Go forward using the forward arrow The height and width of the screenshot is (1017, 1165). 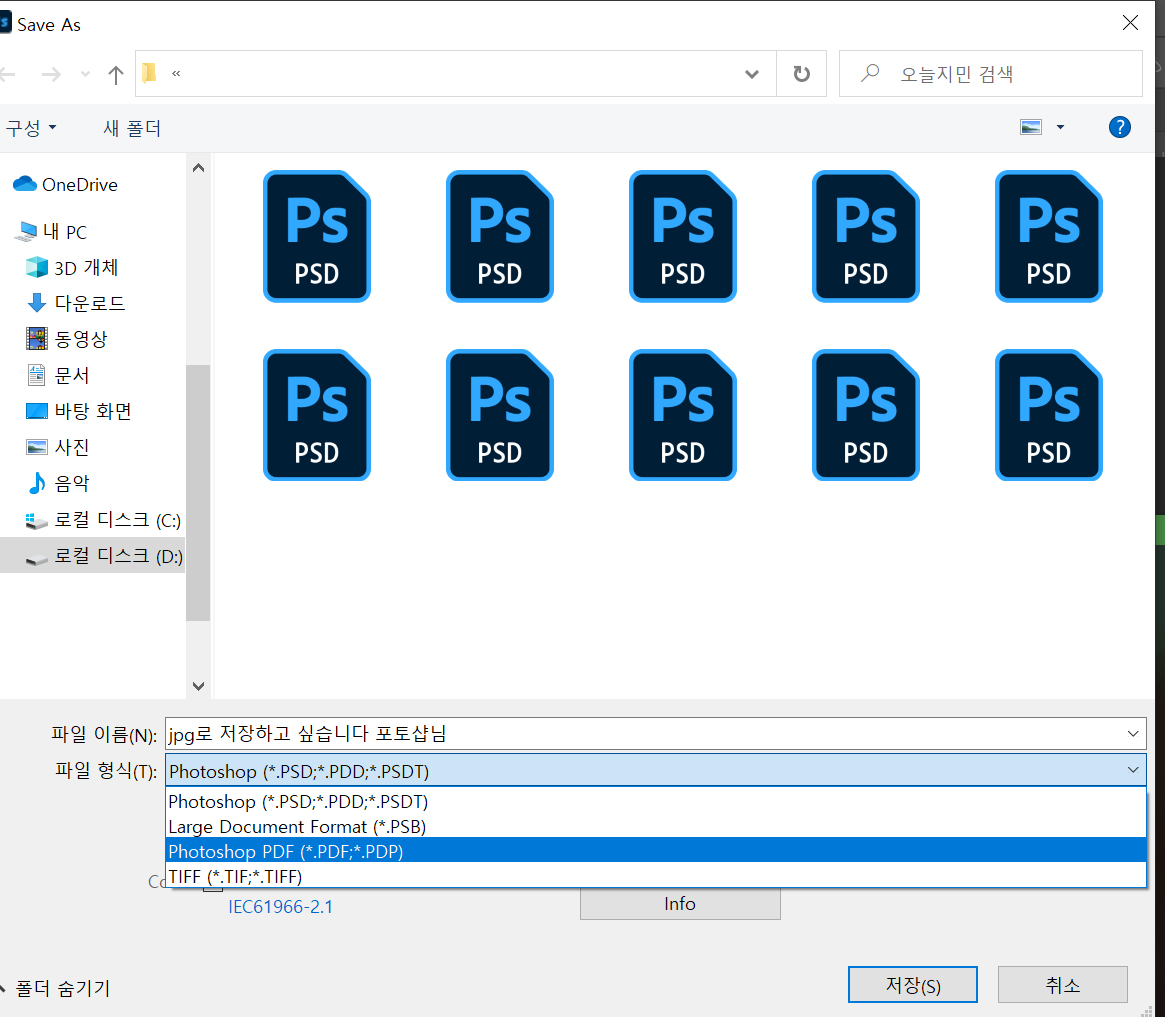[51, 74]
